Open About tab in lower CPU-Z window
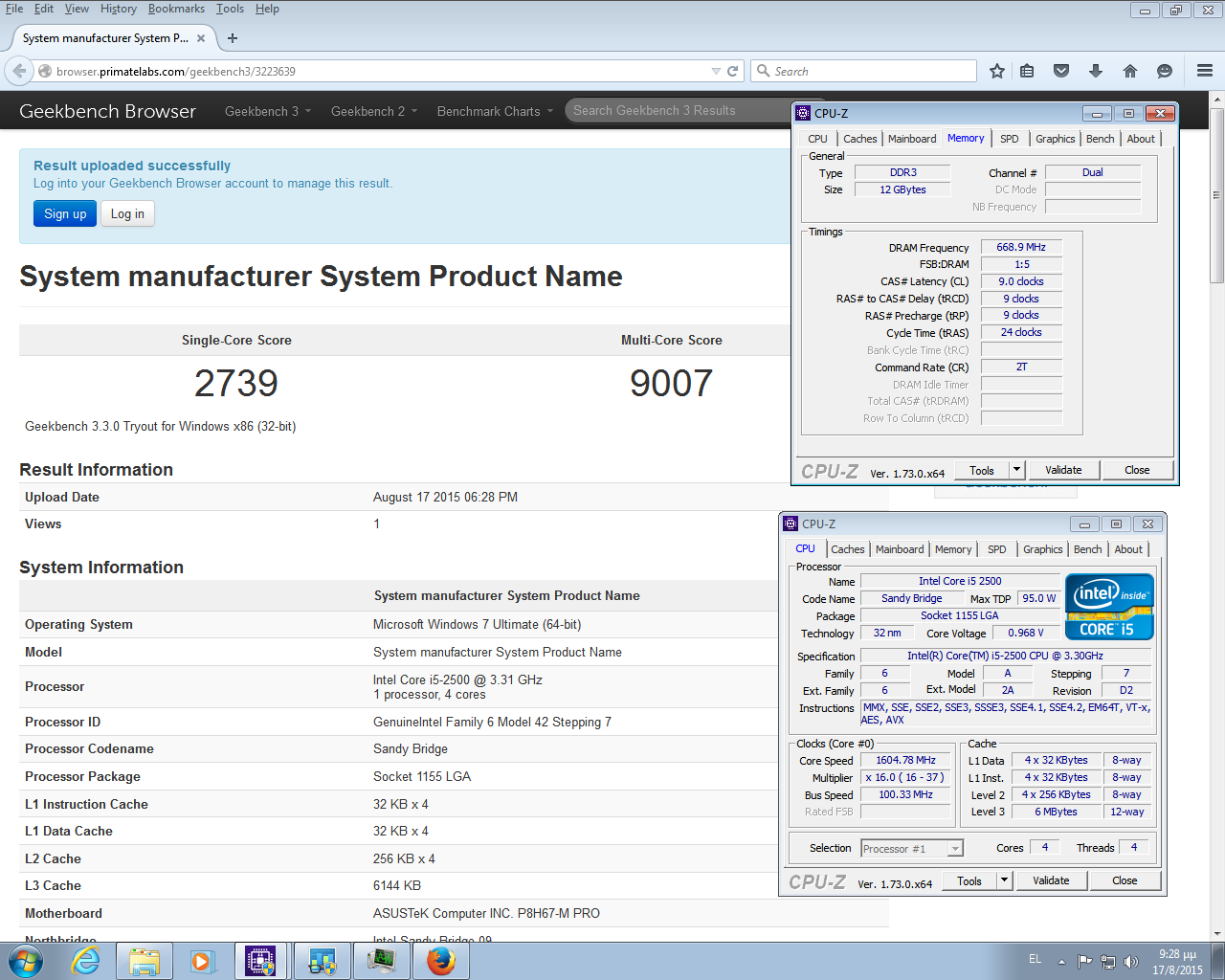 tap(1128, 549)
